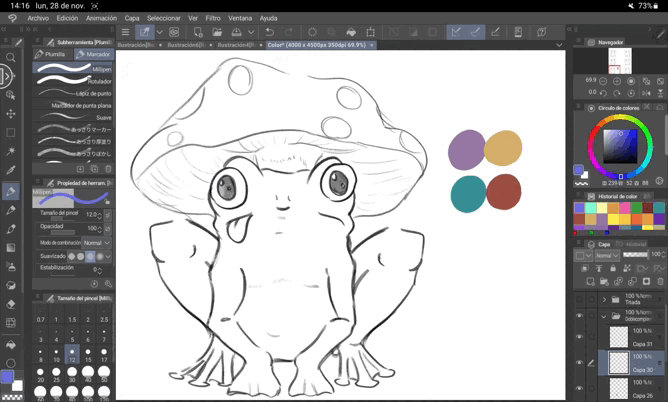The image size is (668, 402).
Task: Expand the Triada layer folder
Action: pos(602,299)
